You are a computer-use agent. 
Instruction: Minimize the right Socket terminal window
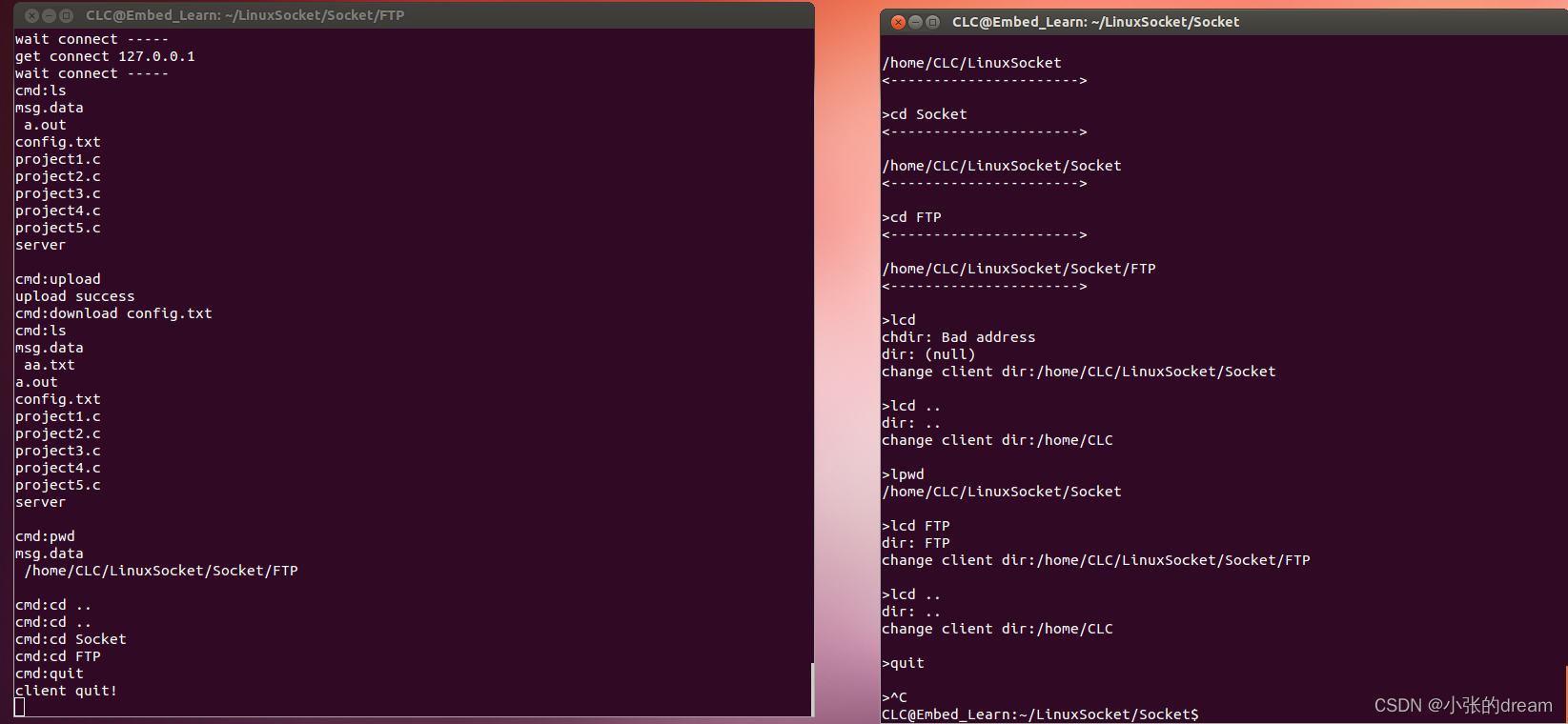tap(915, 22)
